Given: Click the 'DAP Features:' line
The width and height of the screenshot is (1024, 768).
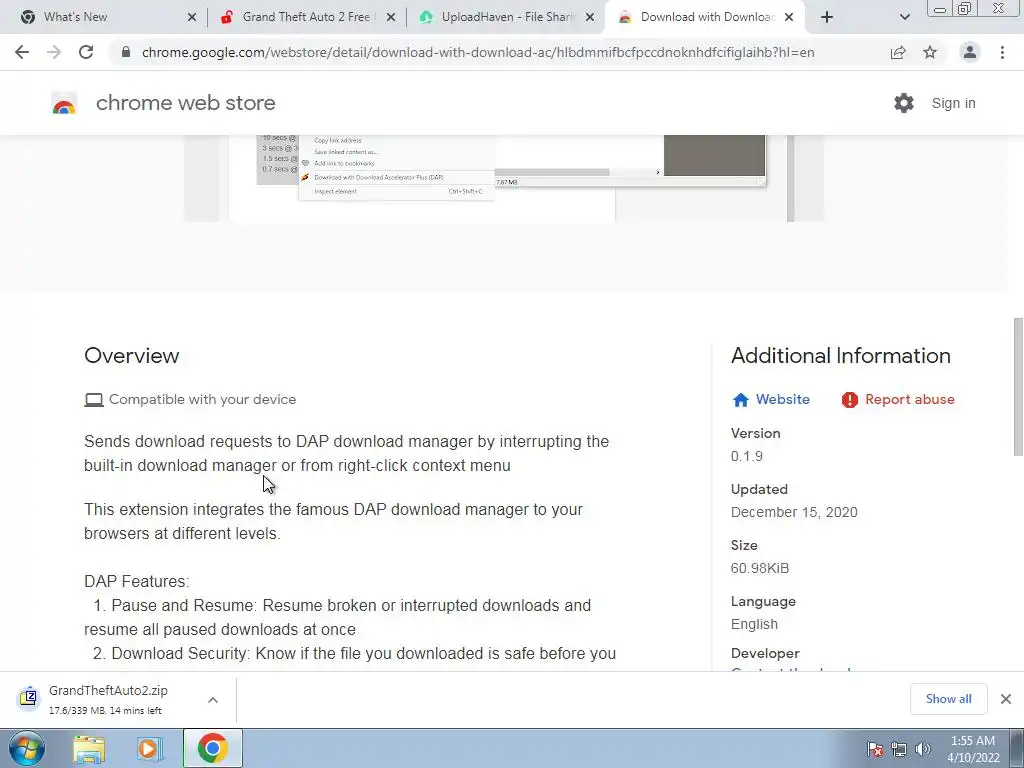Looking at the screenshot, I should [x=136, y=581].
